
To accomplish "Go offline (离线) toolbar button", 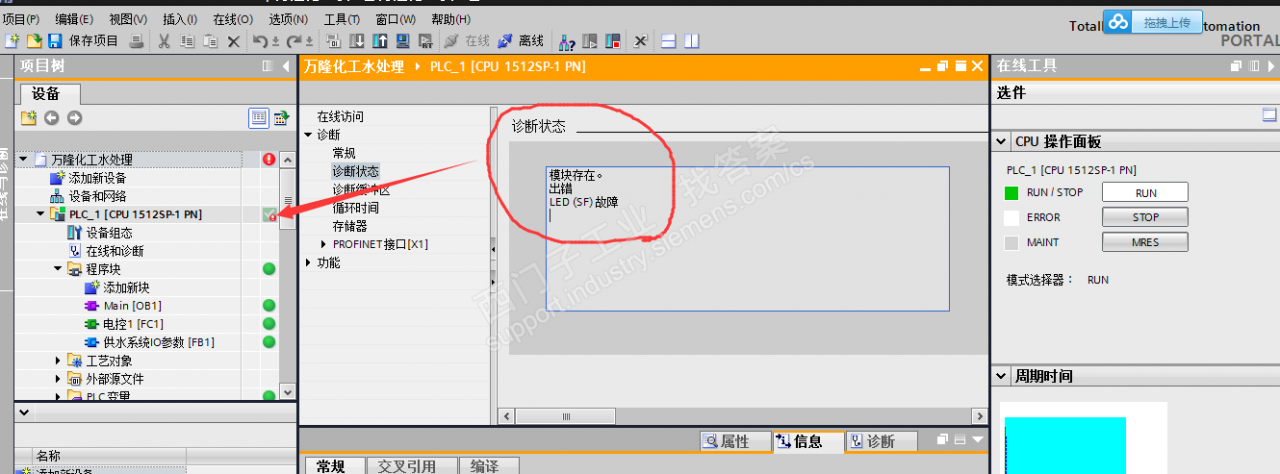I will 521,41.
